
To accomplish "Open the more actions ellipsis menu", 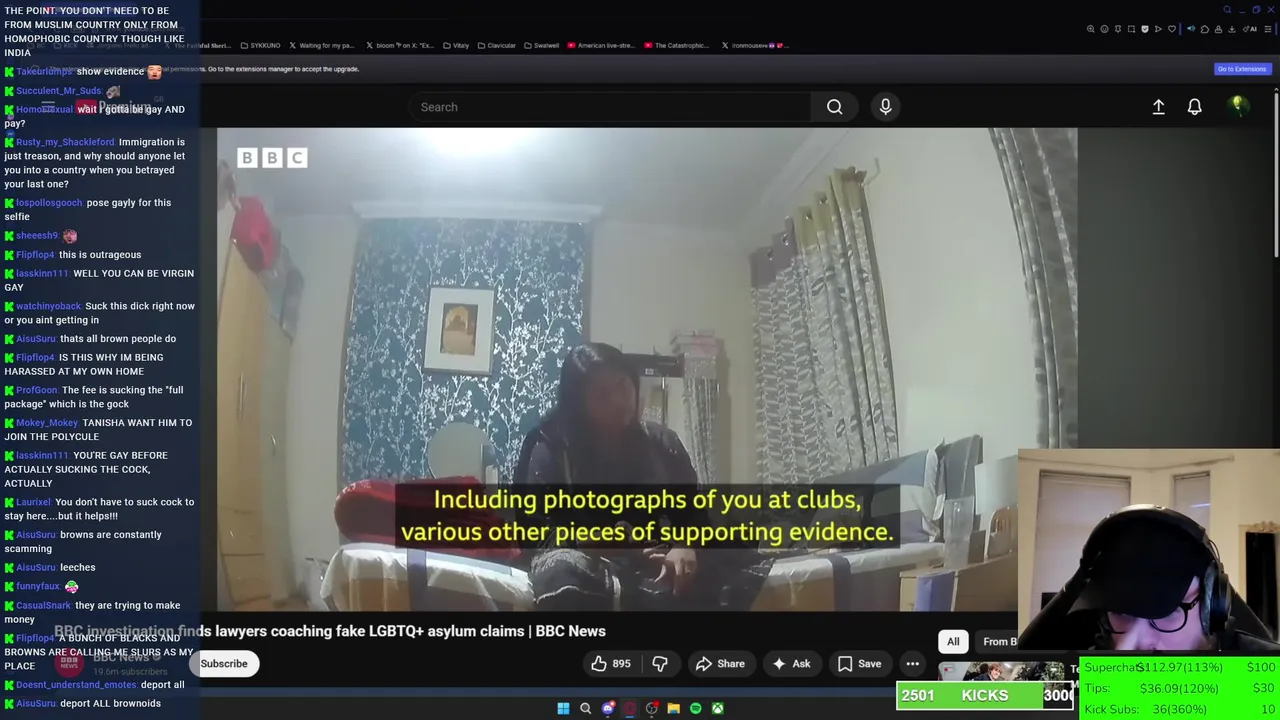I will click(x=912, y=664).
